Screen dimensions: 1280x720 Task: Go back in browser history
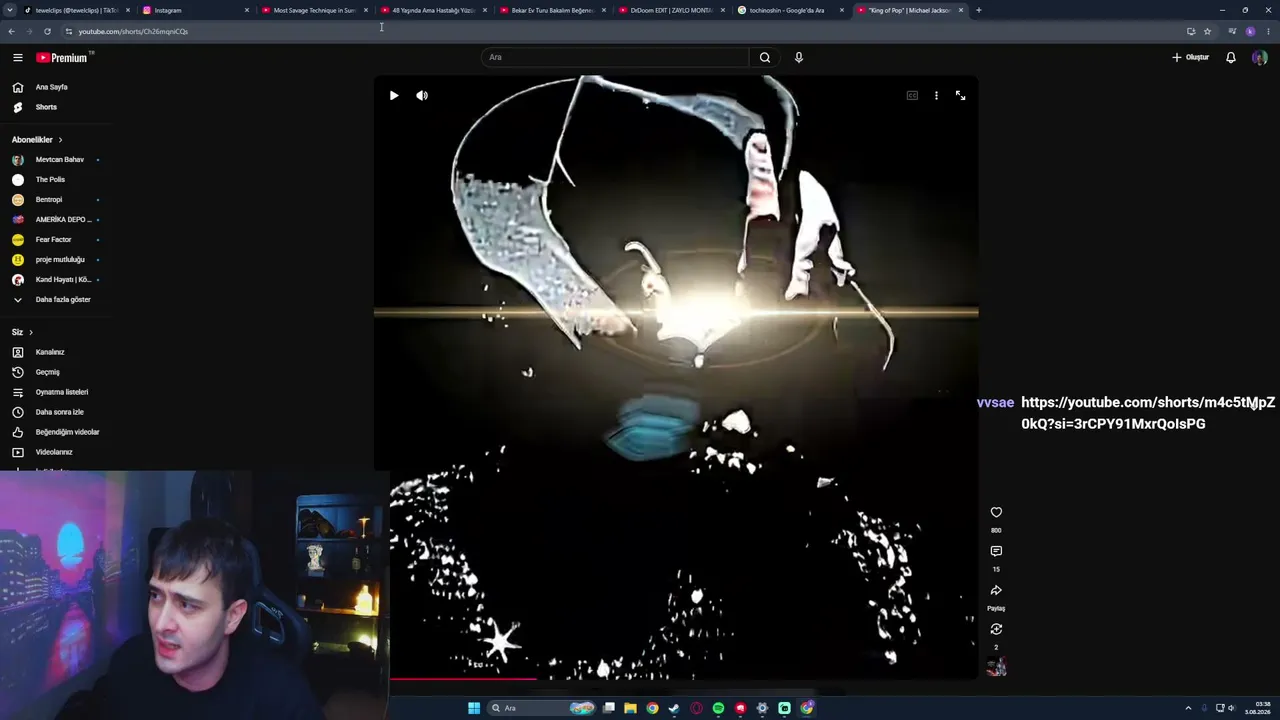(11, 31)
